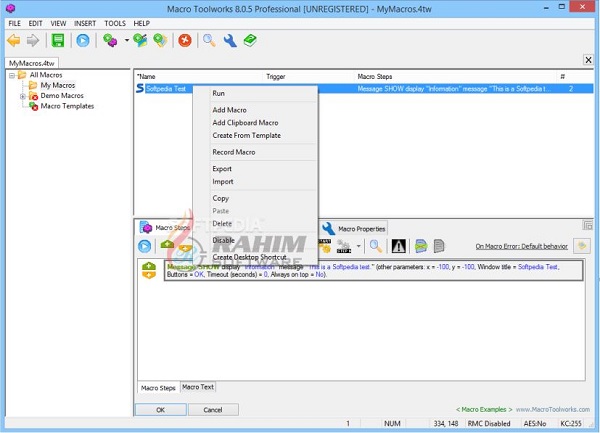Click the OK button
600x433 pixels.
(x=160, y=410)
